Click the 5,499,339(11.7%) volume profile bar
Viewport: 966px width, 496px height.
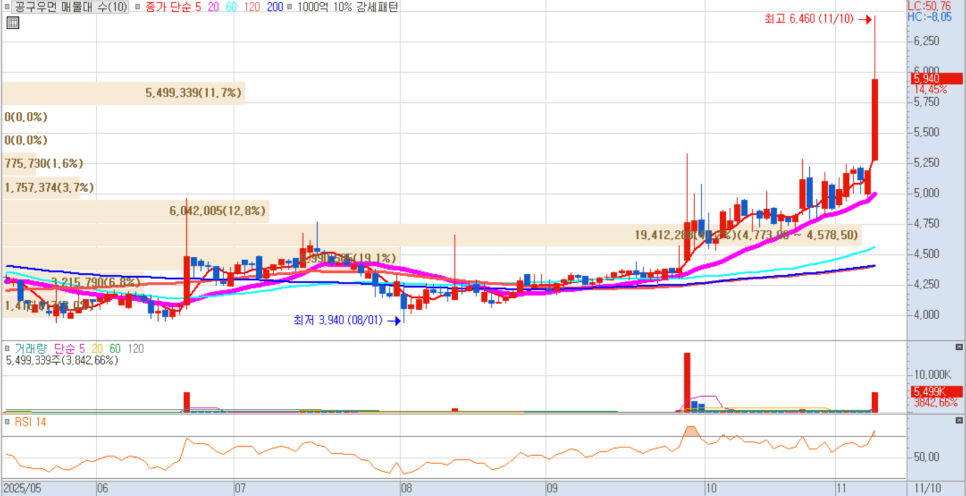tap(123, 93)
